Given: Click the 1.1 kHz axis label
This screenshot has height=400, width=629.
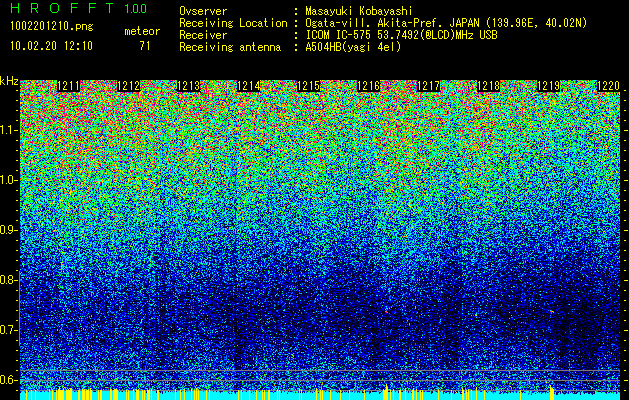Looking at the screenshot, I should (x=8, y=130).
